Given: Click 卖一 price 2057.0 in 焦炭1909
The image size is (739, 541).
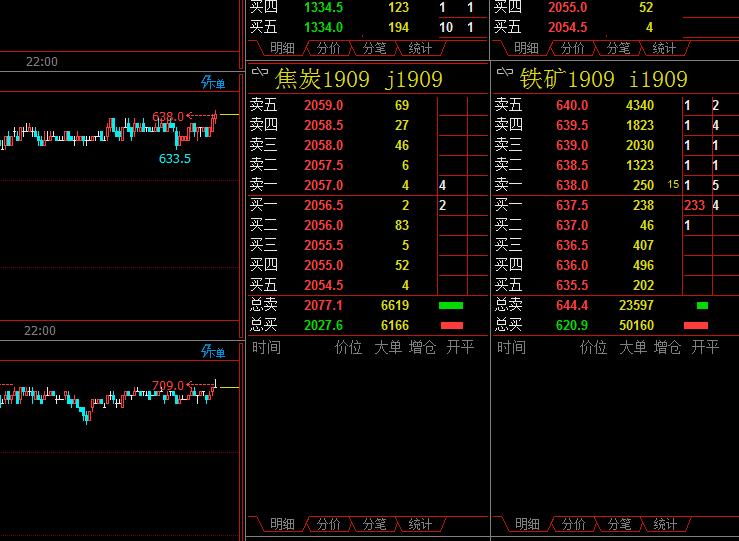Looking at the screenshot, I should click(x=324, y=185).
